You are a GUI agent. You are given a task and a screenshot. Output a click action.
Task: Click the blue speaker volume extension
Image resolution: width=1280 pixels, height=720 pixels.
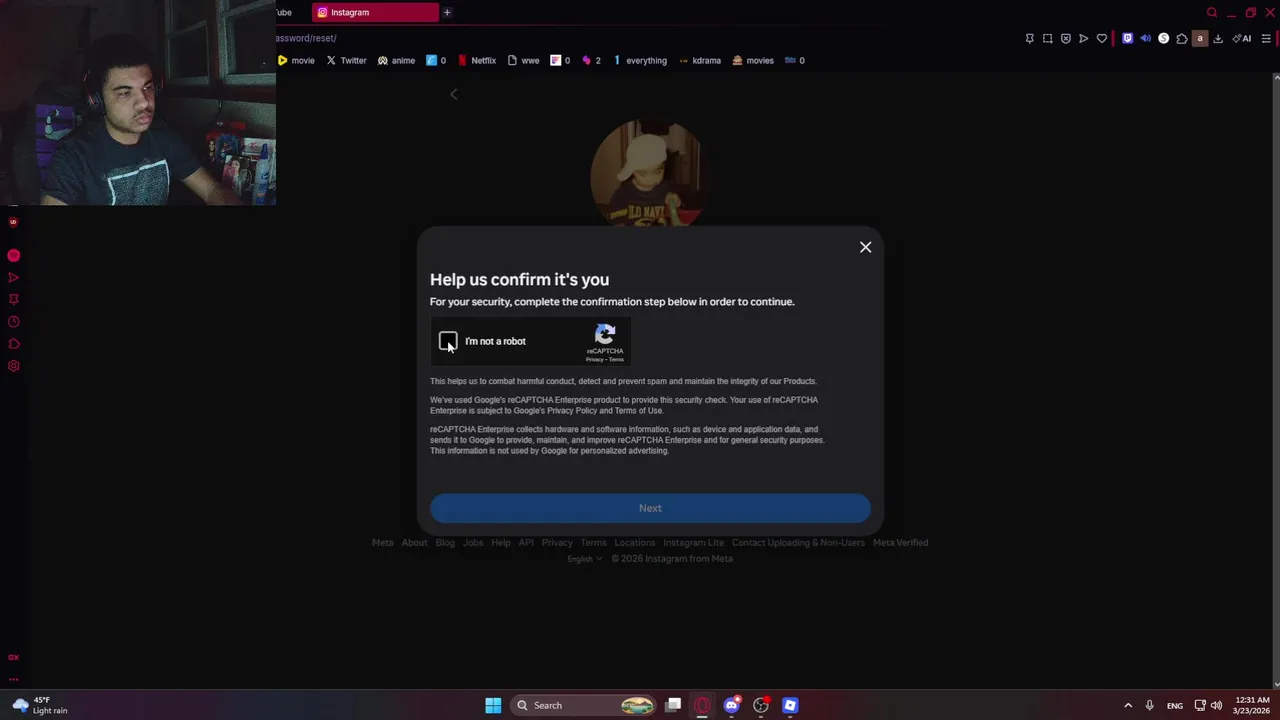pyautogui.click(x=1145, y=38)
